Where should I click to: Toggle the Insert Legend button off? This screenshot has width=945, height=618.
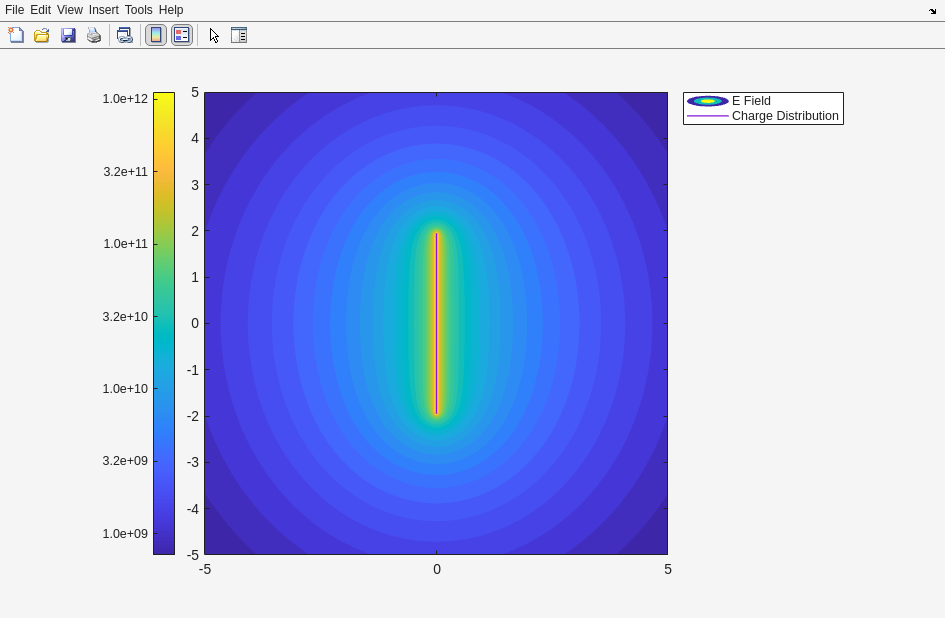point(182,35)
